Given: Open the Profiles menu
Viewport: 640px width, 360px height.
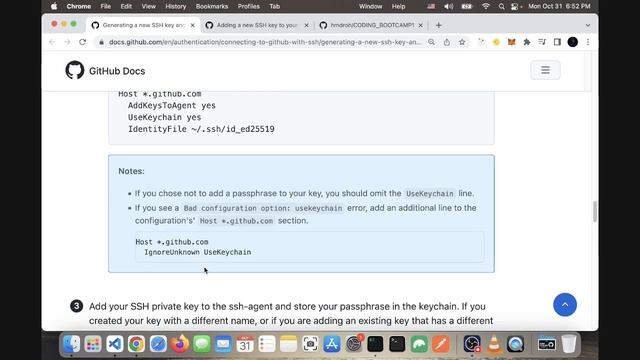Looking at the screenshot, I should (249, 7).
